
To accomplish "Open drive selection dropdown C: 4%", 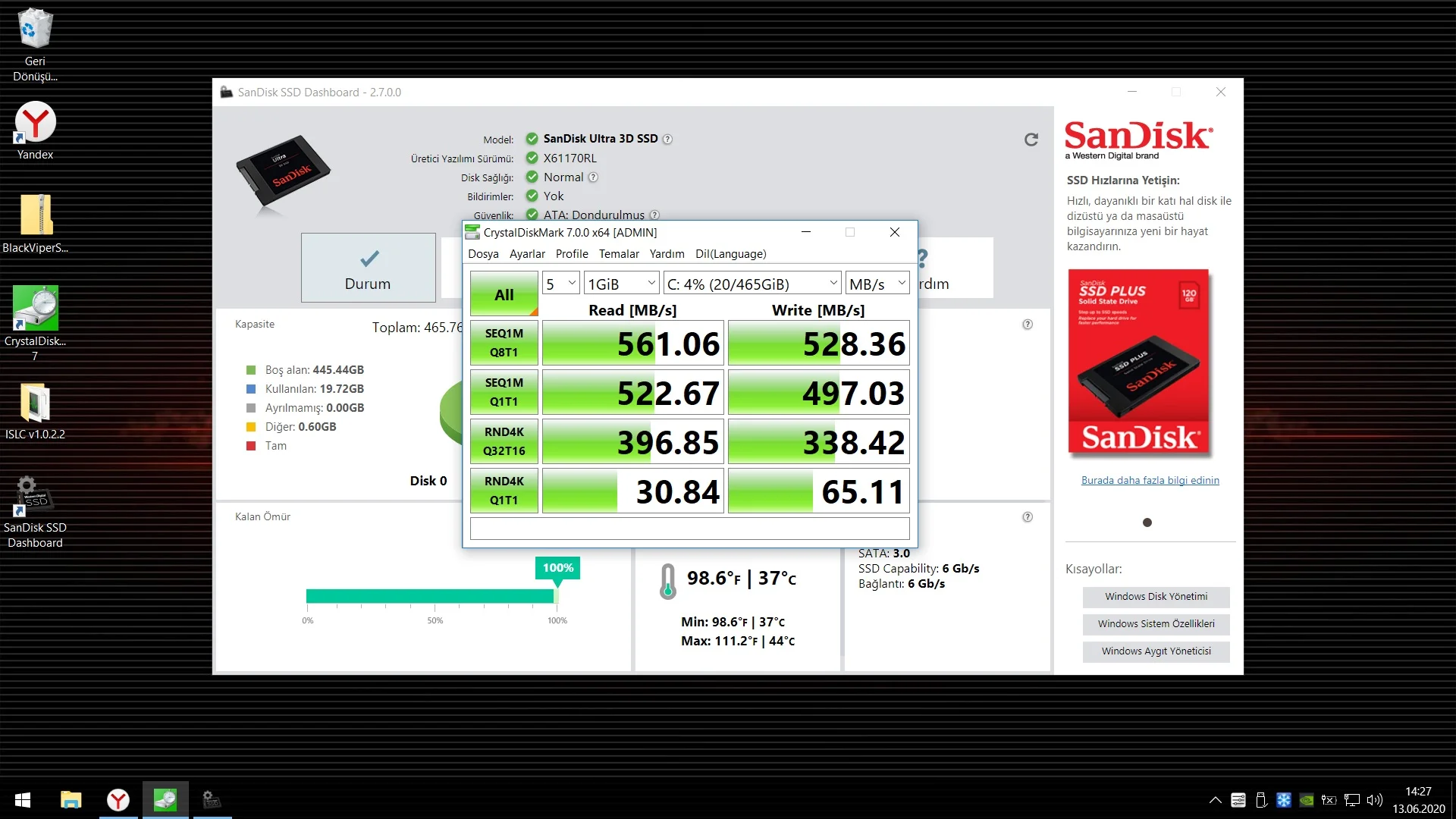I will 752,284.
